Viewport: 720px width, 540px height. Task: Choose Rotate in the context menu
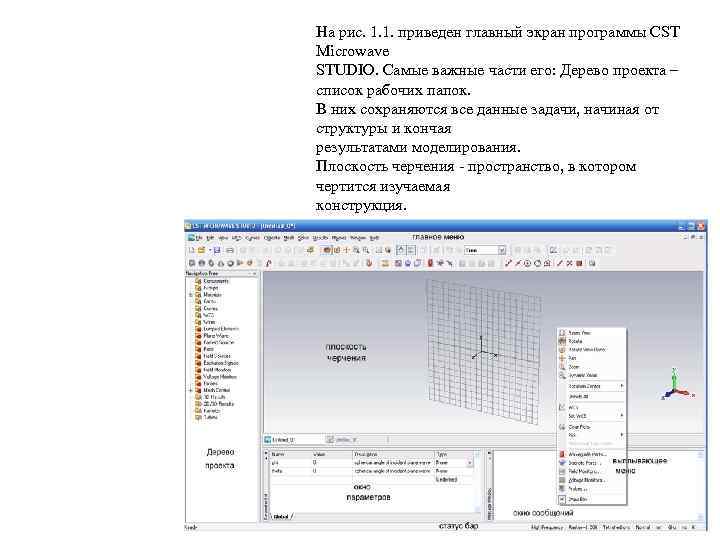[575, 341]
